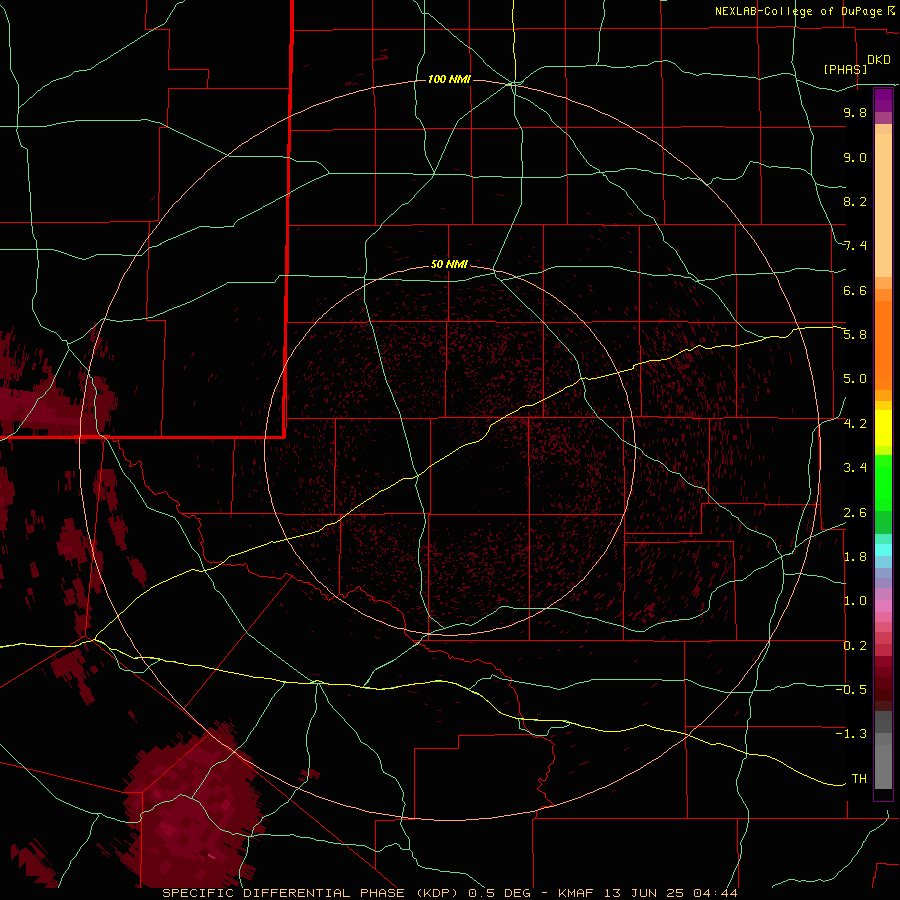
Task: Click the 5.8 legend value
Action: [x=855, y=335]
